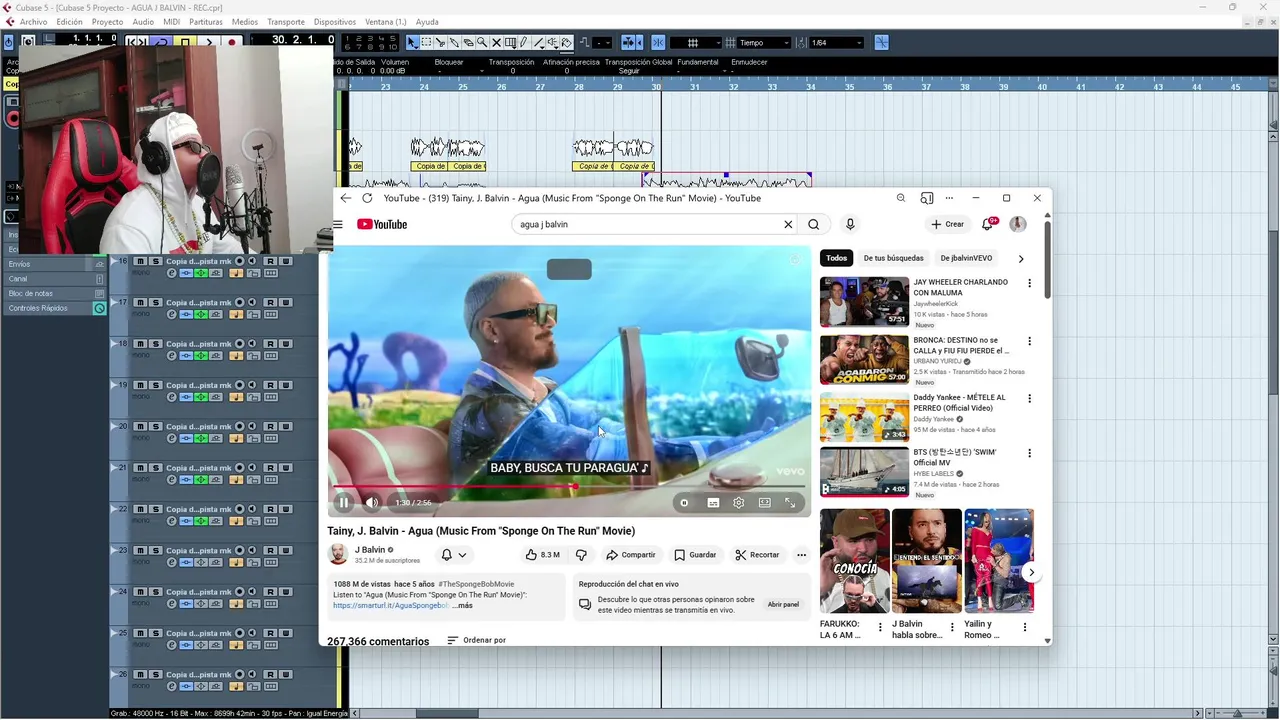The image size is (1280, 720).
Task: Open the Dispositivos menu in Cubase
Action: [334, 22]
